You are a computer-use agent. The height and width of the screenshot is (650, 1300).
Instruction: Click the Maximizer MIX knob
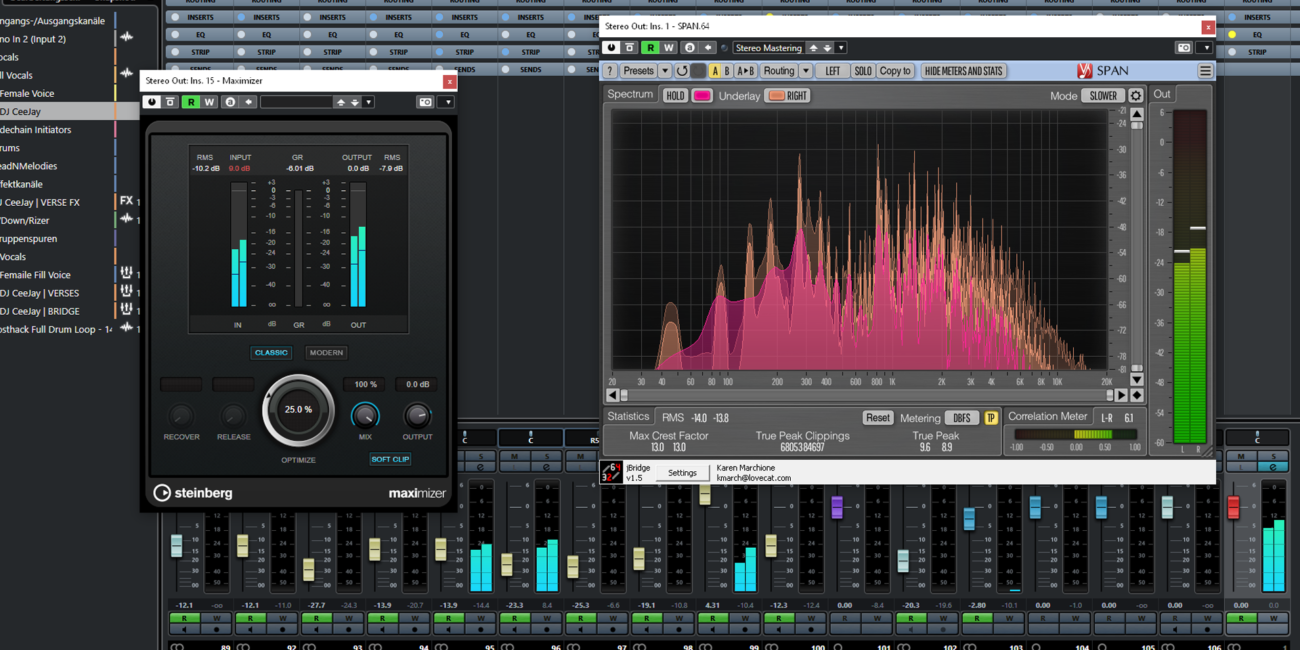(x=365, y=415)
